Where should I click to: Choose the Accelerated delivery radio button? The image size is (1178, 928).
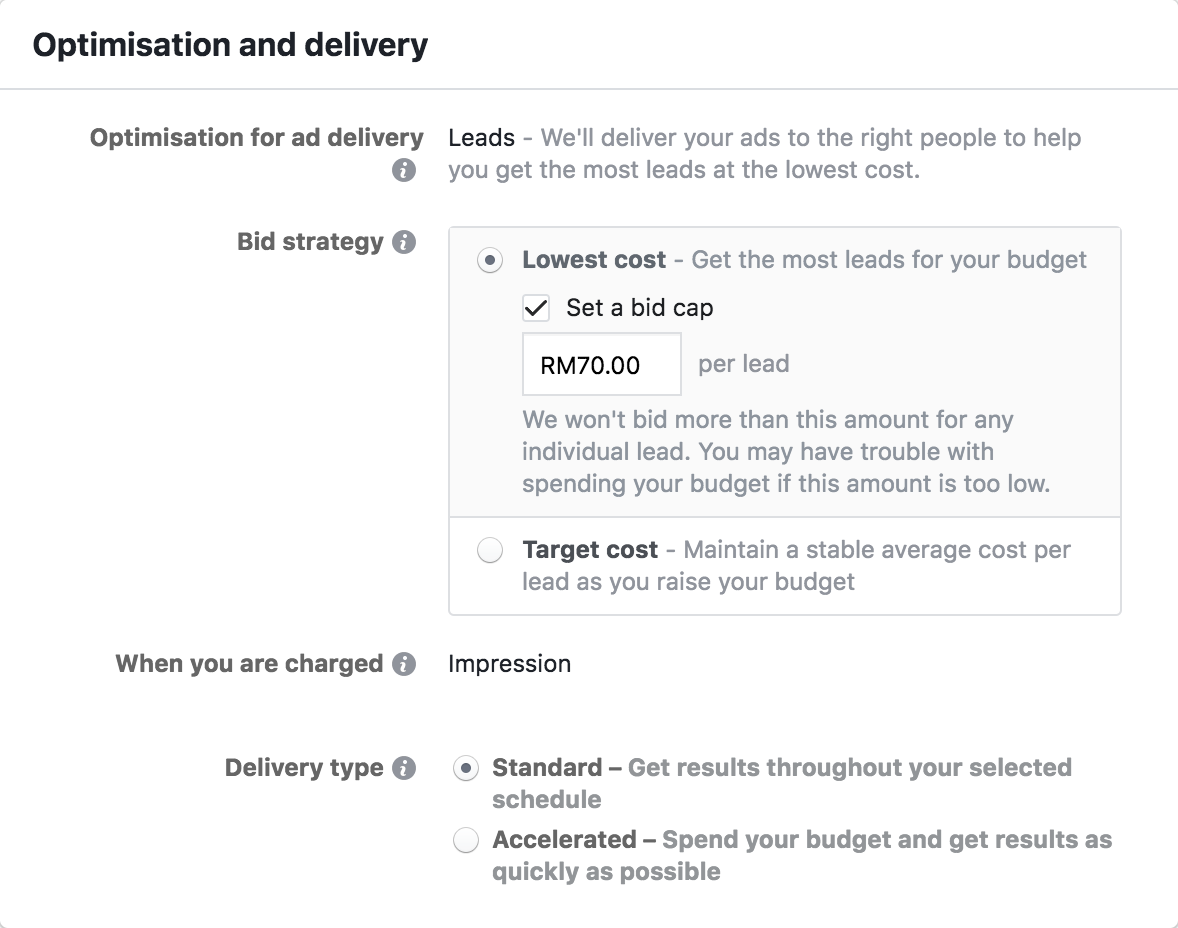[466, 839]
